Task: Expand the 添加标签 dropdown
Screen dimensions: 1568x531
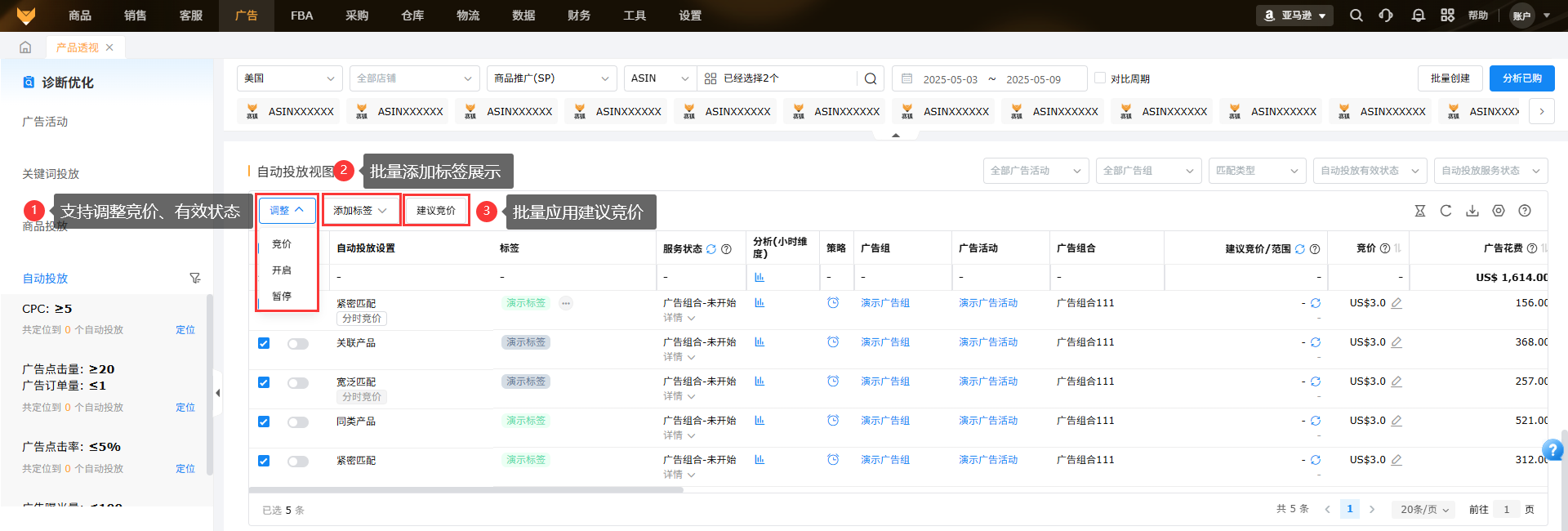Action: 360,211
